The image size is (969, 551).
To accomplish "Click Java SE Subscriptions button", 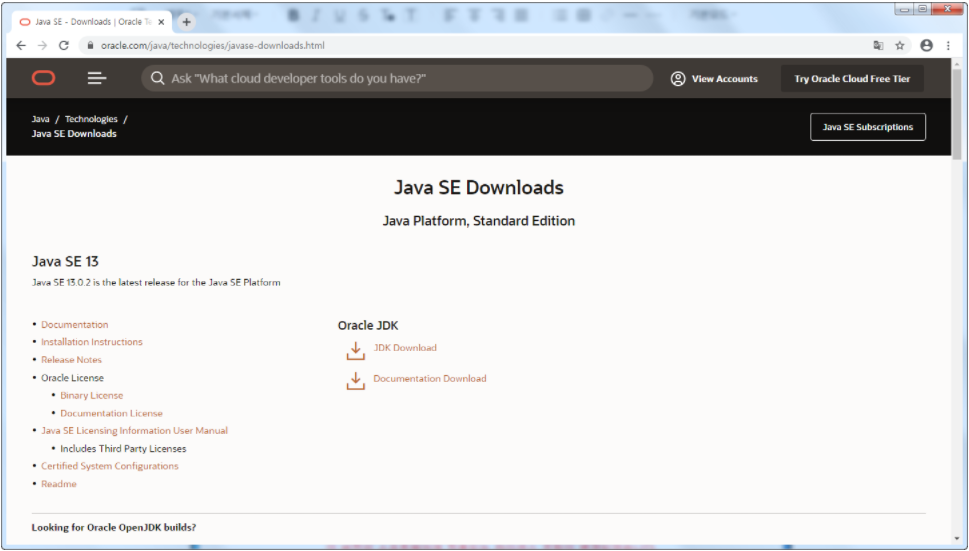I will click(868, 127).
